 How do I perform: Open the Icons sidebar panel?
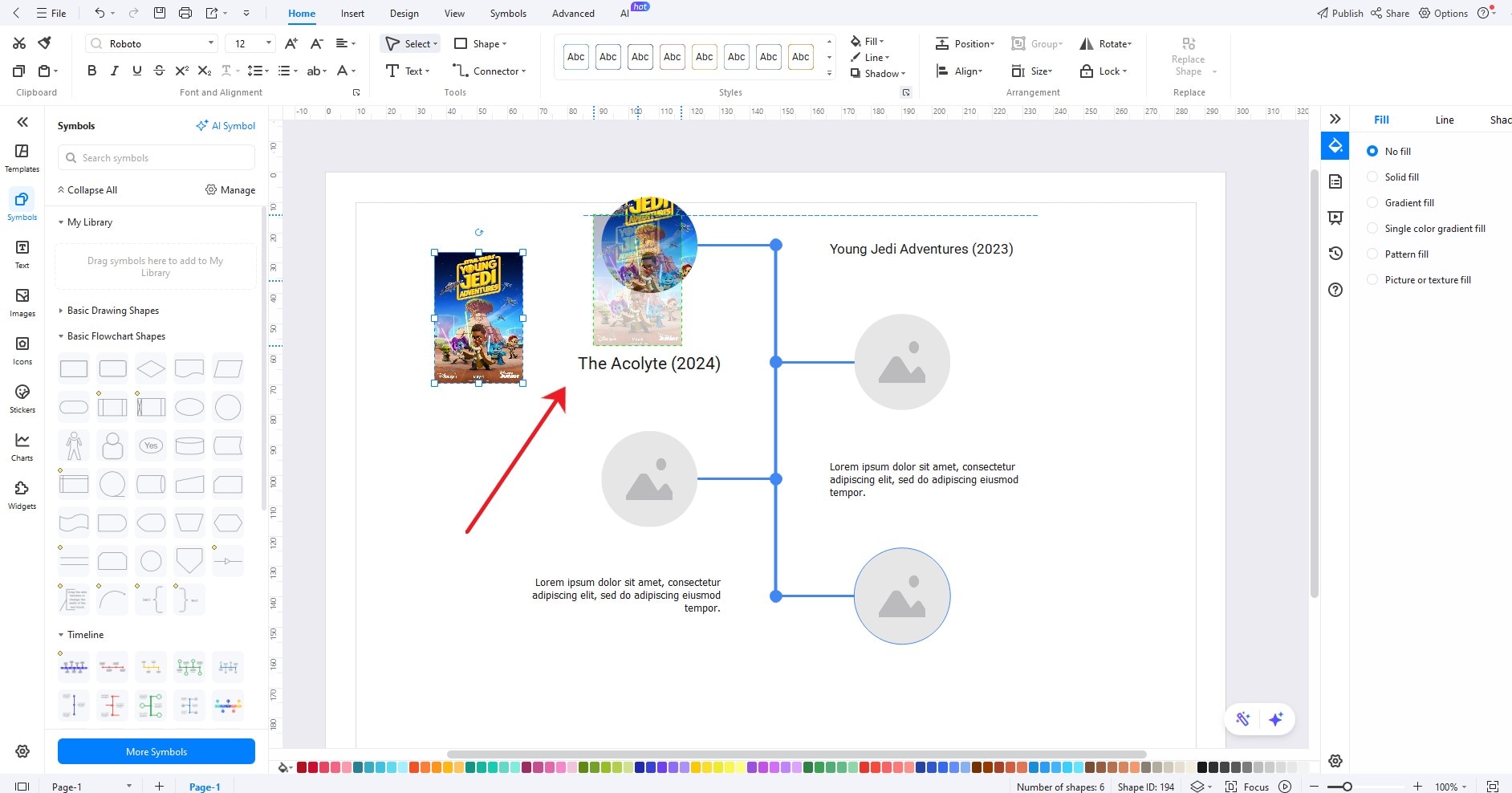pyautogui.click(x=22, y=351)
